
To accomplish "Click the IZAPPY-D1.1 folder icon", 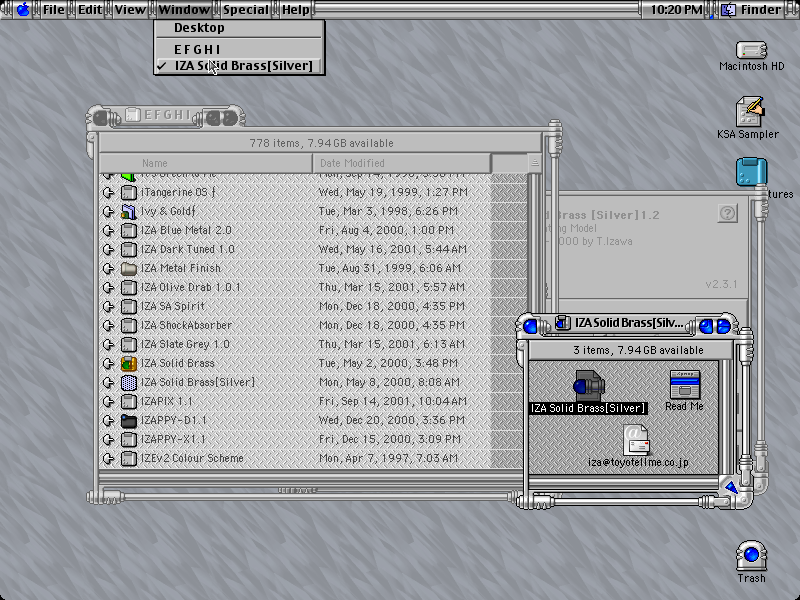I will point(129,420).
